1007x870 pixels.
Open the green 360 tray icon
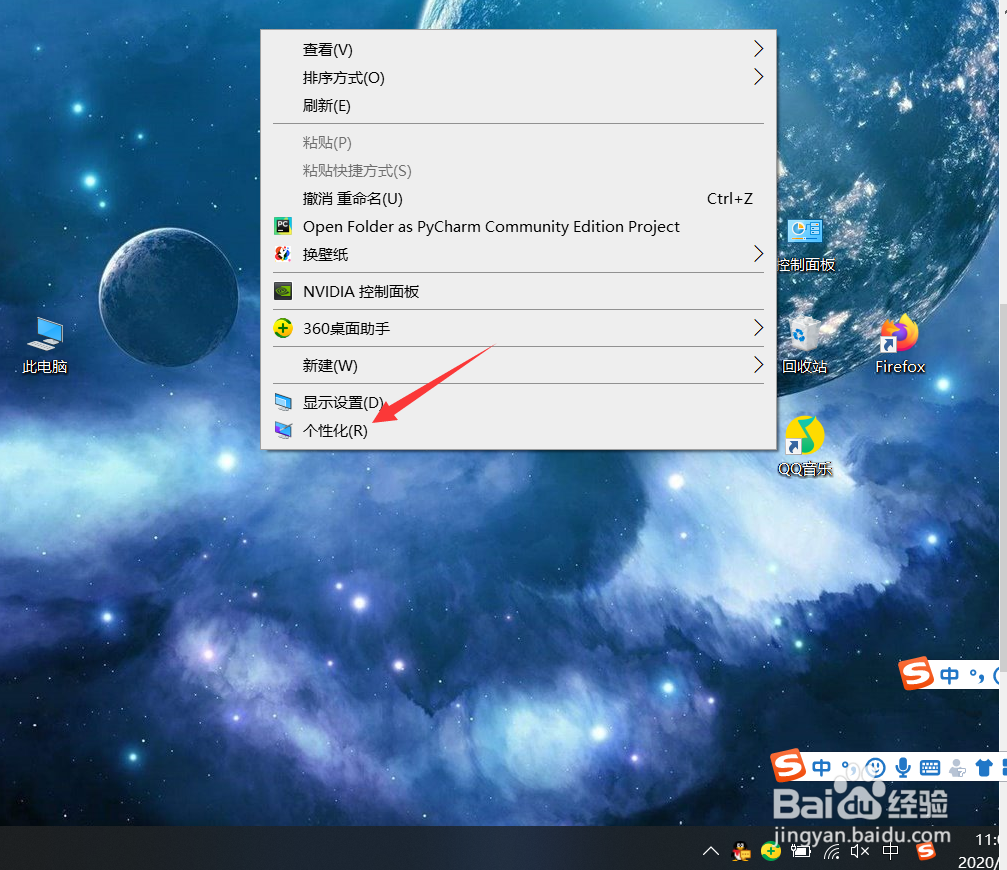[x=771, y=851]
